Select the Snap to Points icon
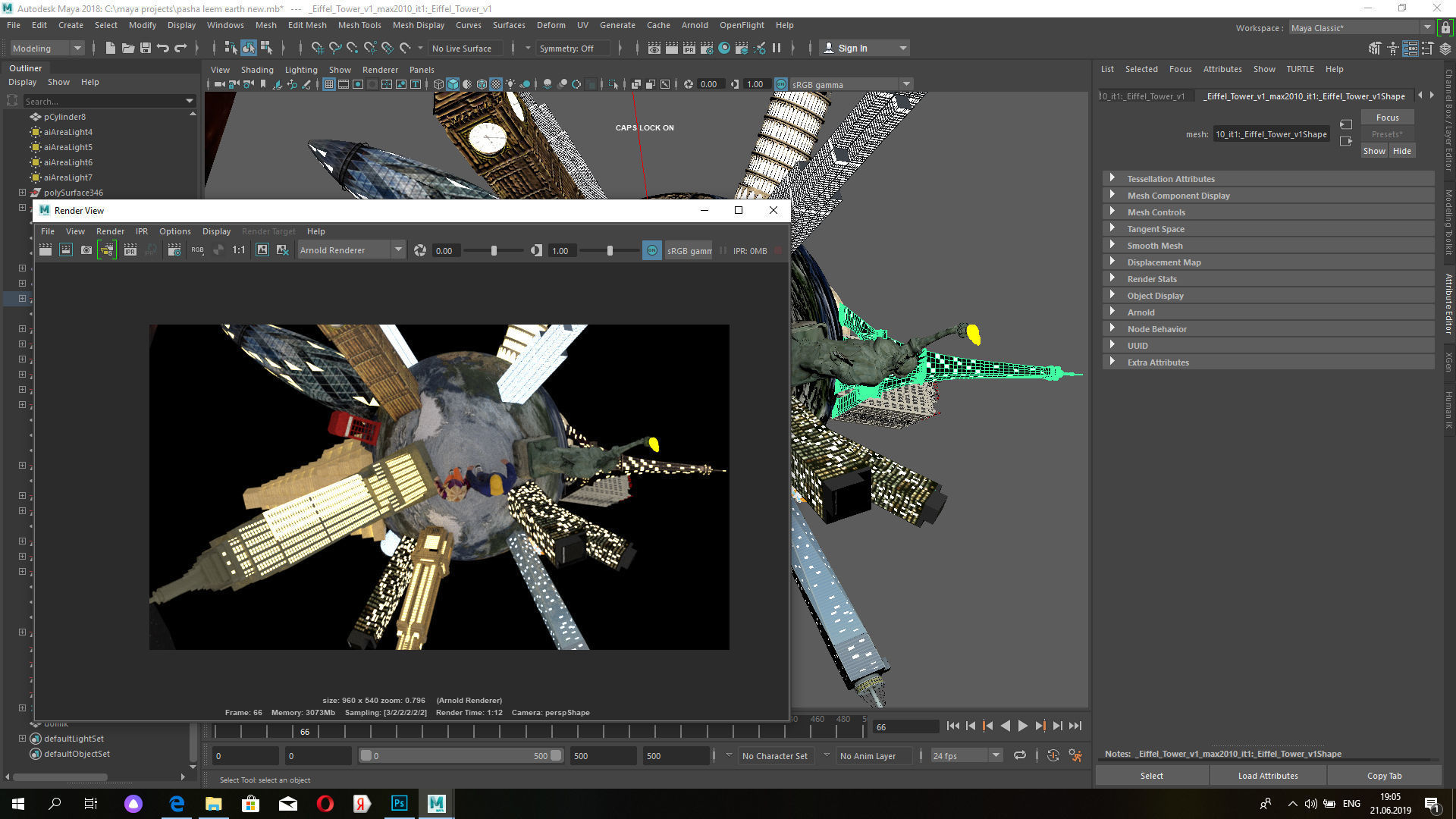This screenshot has width=1456, height=819. pos(353,48)
